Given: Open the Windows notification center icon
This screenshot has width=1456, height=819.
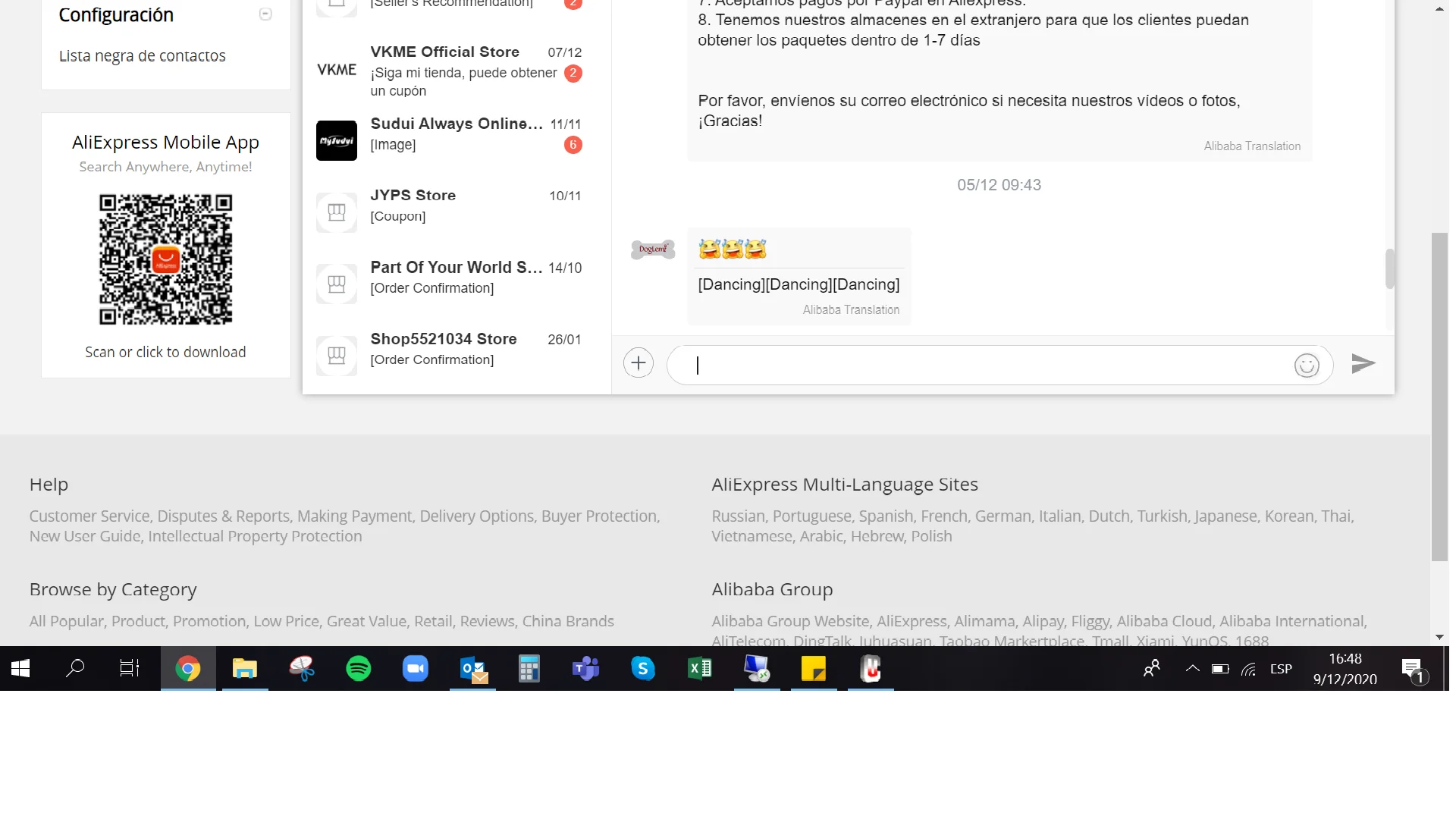Looking at the screenshot, I should (x=1412, y=669).
